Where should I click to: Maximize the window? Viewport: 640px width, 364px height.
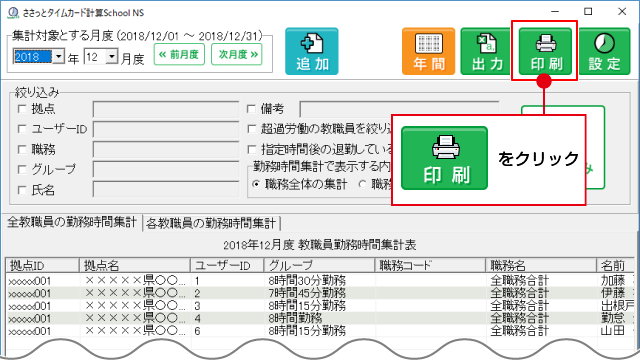(588, 12)
